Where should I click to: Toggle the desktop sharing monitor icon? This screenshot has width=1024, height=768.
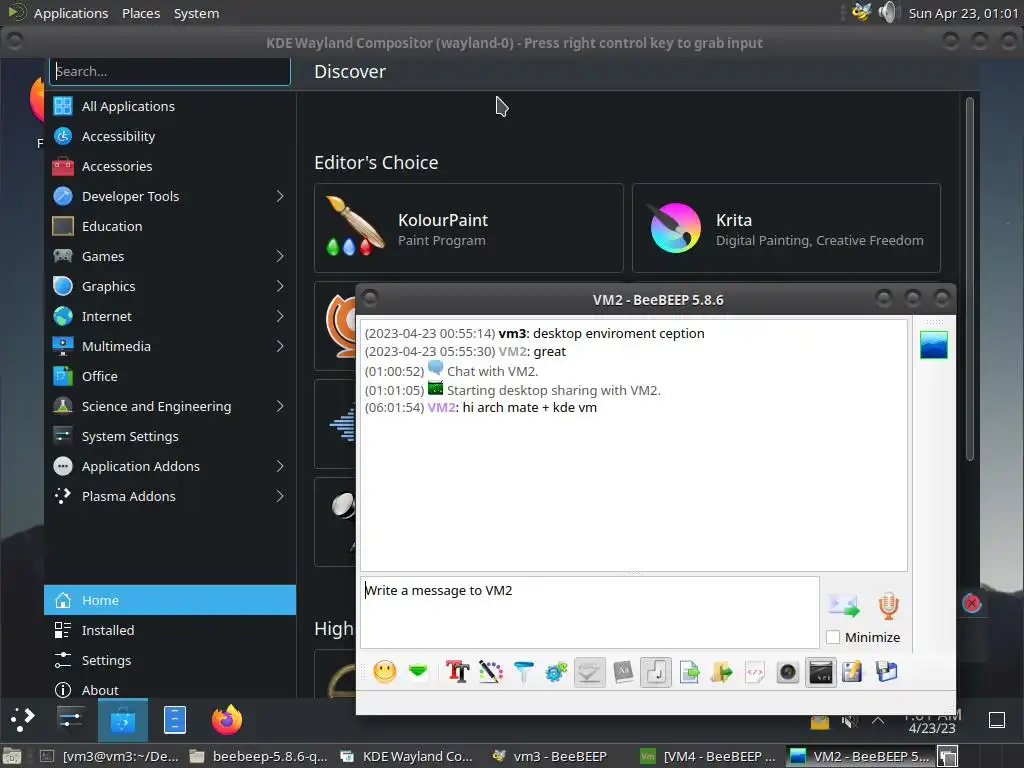(820, 671)
